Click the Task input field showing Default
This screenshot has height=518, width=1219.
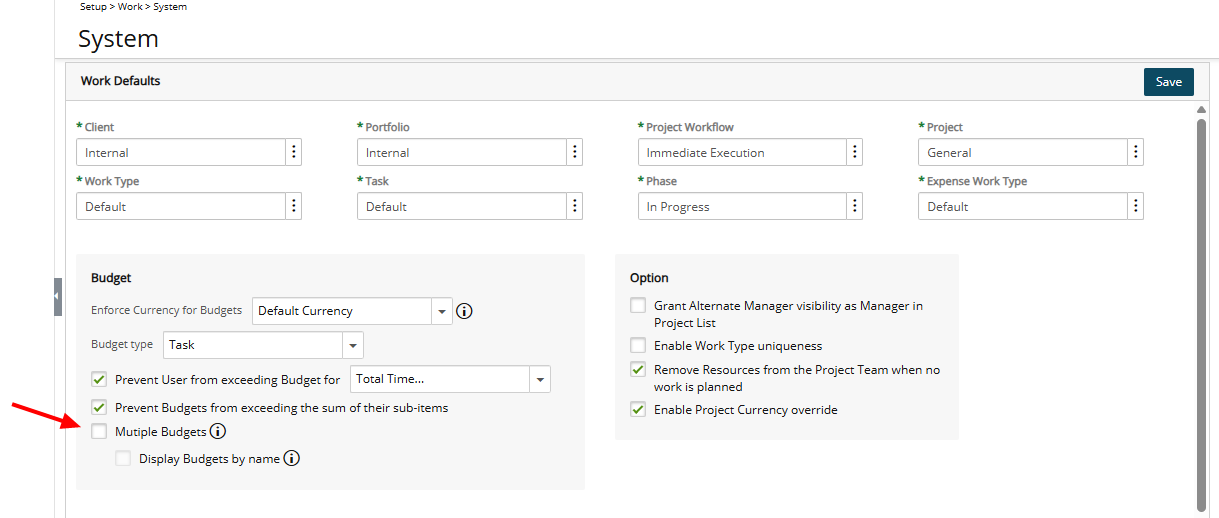pyautogui.click(x=461, y=206)
